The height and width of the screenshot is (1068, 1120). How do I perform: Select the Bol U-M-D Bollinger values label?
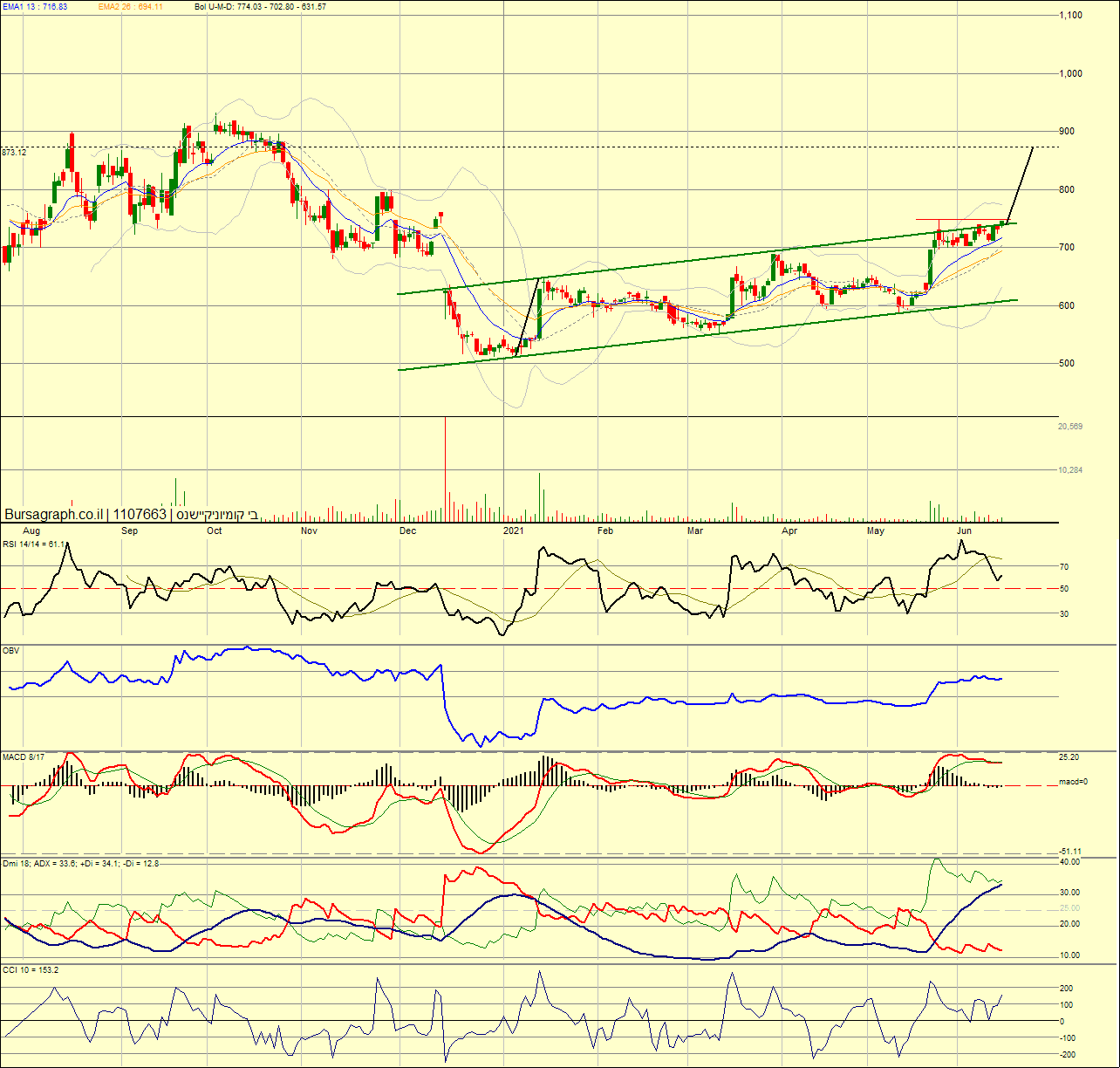[261, 7]
